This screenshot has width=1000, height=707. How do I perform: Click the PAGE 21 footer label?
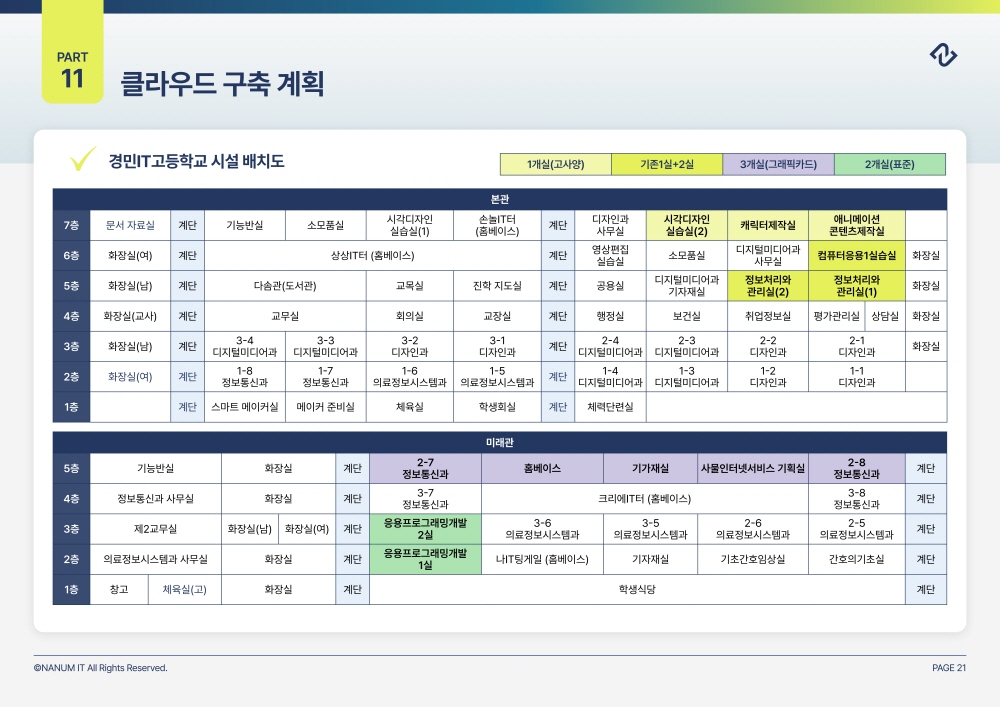pos(948,668)
